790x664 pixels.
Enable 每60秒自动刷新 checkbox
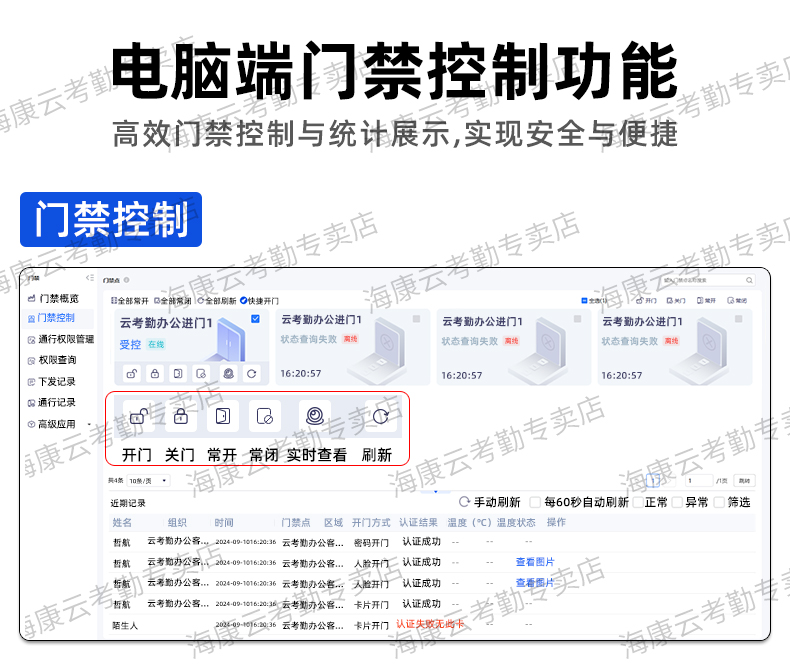tap(535, 502)
